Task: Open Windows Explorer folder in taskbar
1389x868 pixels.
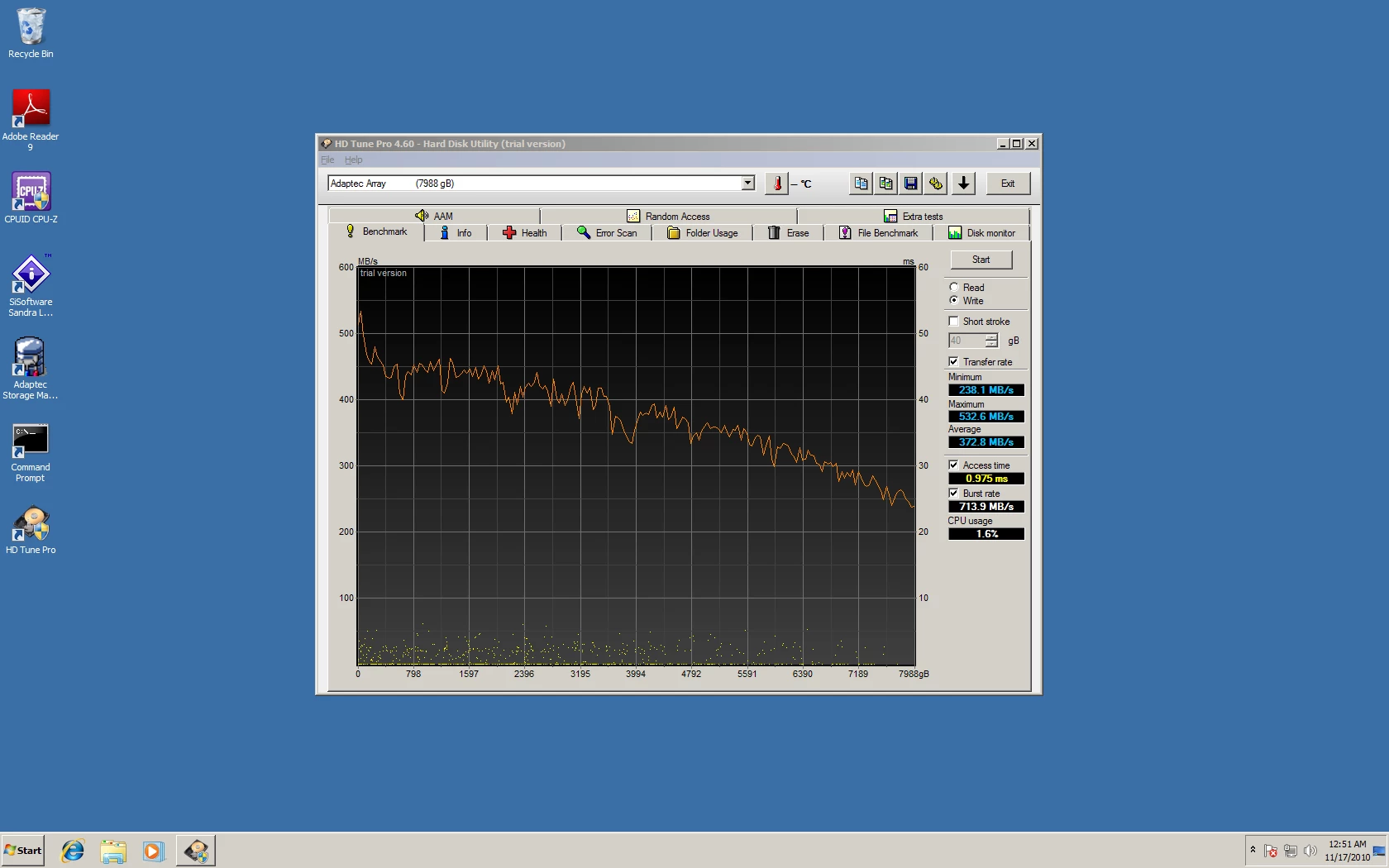Action: pyautogui.click(x=113, y=851)
